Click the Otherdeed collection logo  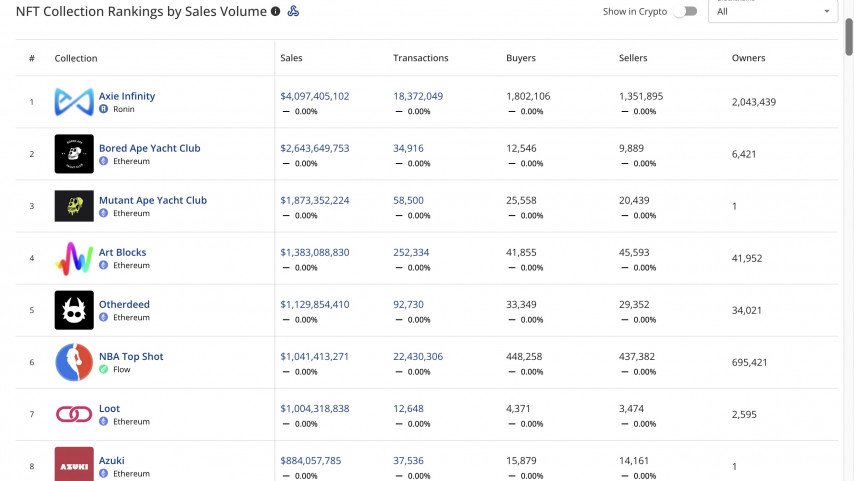coord(74,310)
